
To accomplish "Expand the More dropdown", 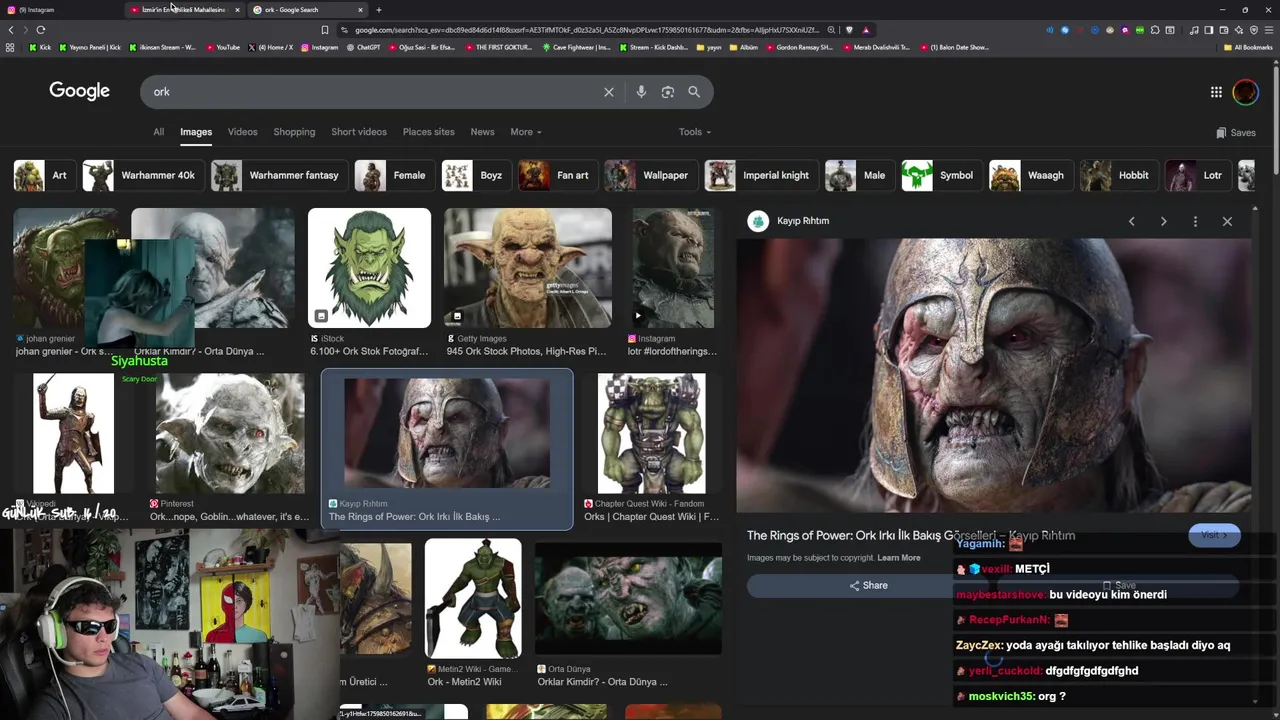I will [x=525, y=132].
